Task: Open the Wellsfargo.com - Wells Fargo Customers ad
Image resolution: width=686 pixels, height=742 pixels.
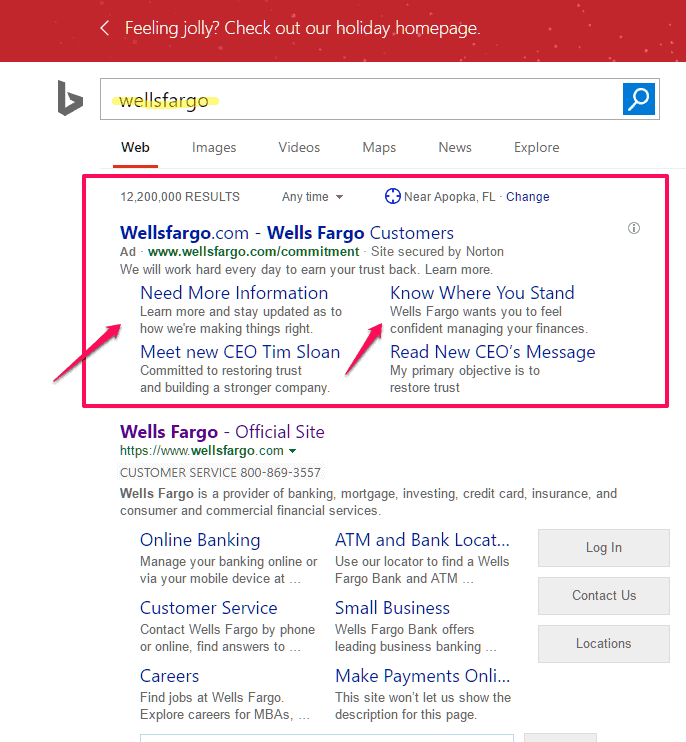Action: pos(287,233)
